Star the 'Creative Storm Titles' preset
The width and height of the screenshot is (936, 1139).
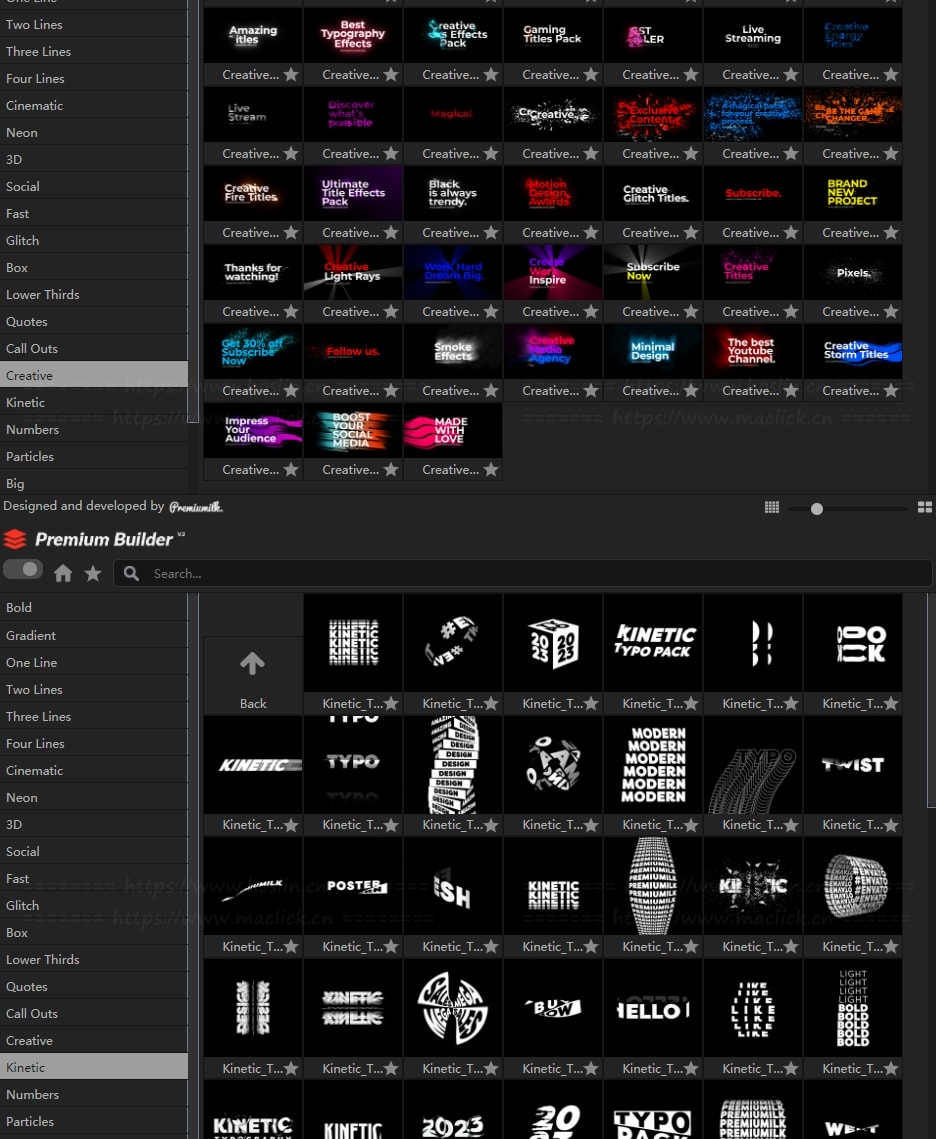(x=891, y=391)
